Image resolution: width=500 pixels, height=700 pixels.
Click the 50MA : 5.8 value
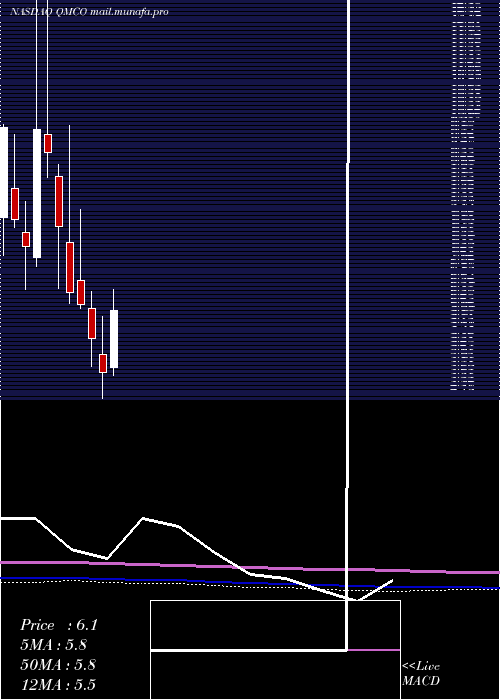(x=58, y=665)
